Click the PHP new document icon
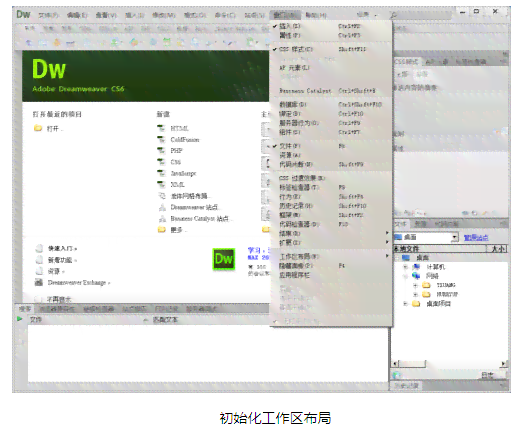 tap(161, 150)
